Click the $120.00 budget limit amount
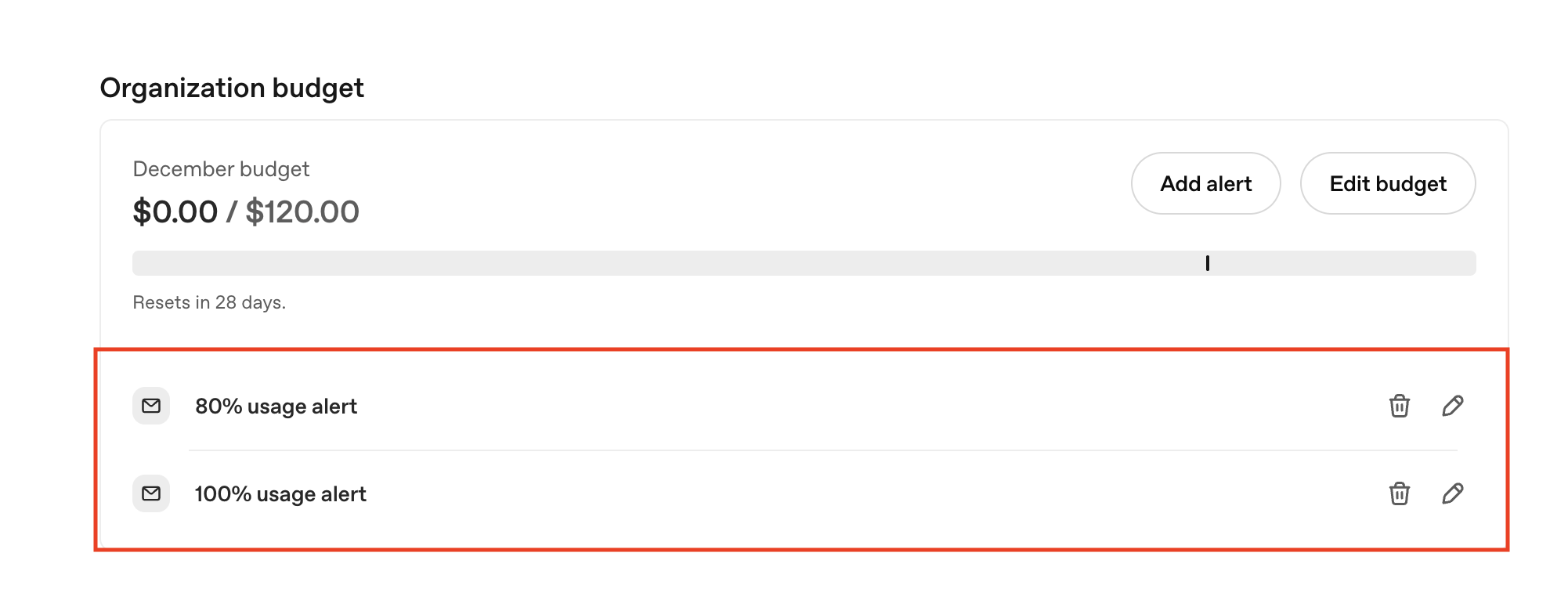 click(x=302, y=211)
